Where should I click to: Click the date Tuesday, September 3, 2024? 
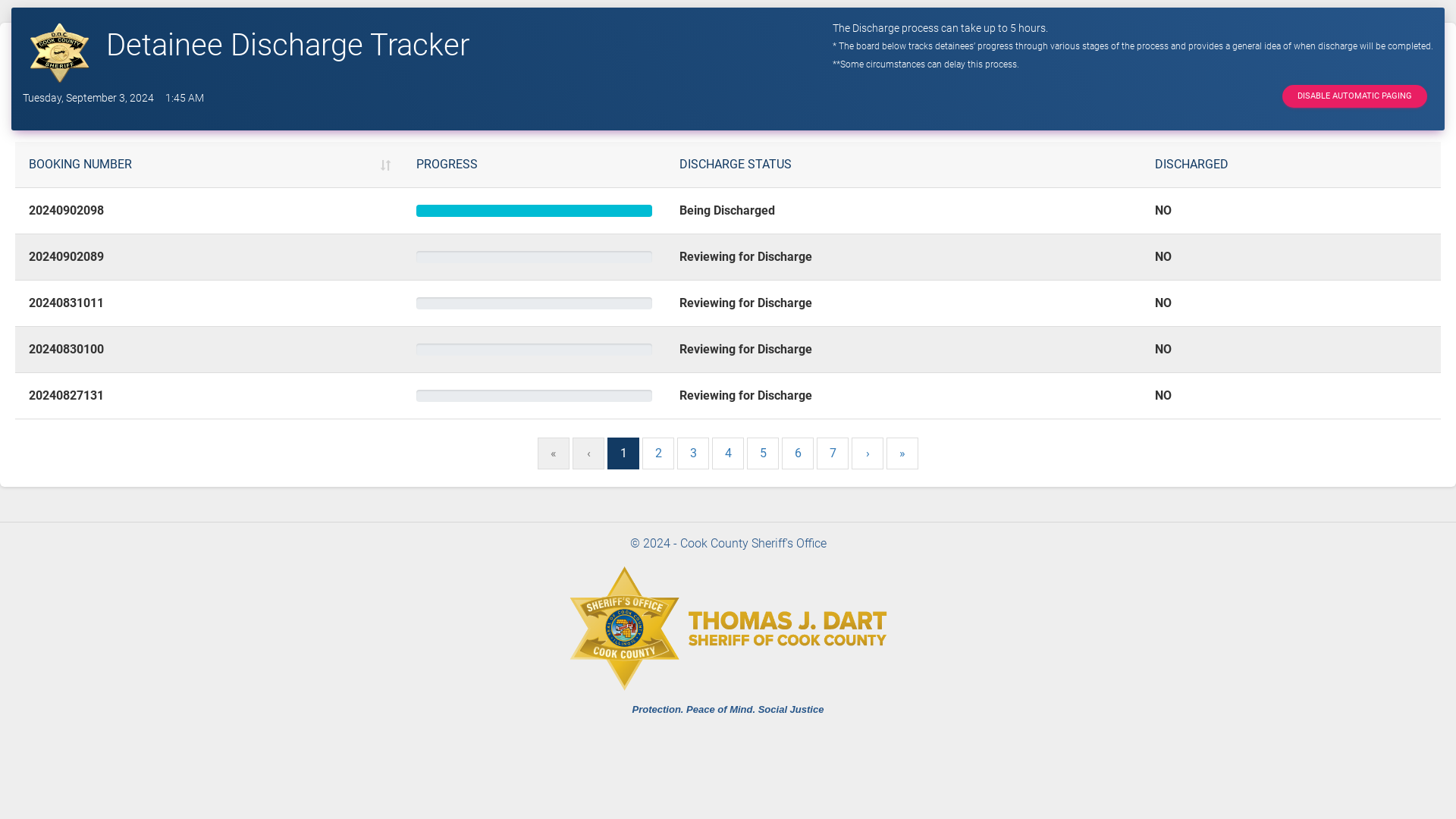pos(88,98)
